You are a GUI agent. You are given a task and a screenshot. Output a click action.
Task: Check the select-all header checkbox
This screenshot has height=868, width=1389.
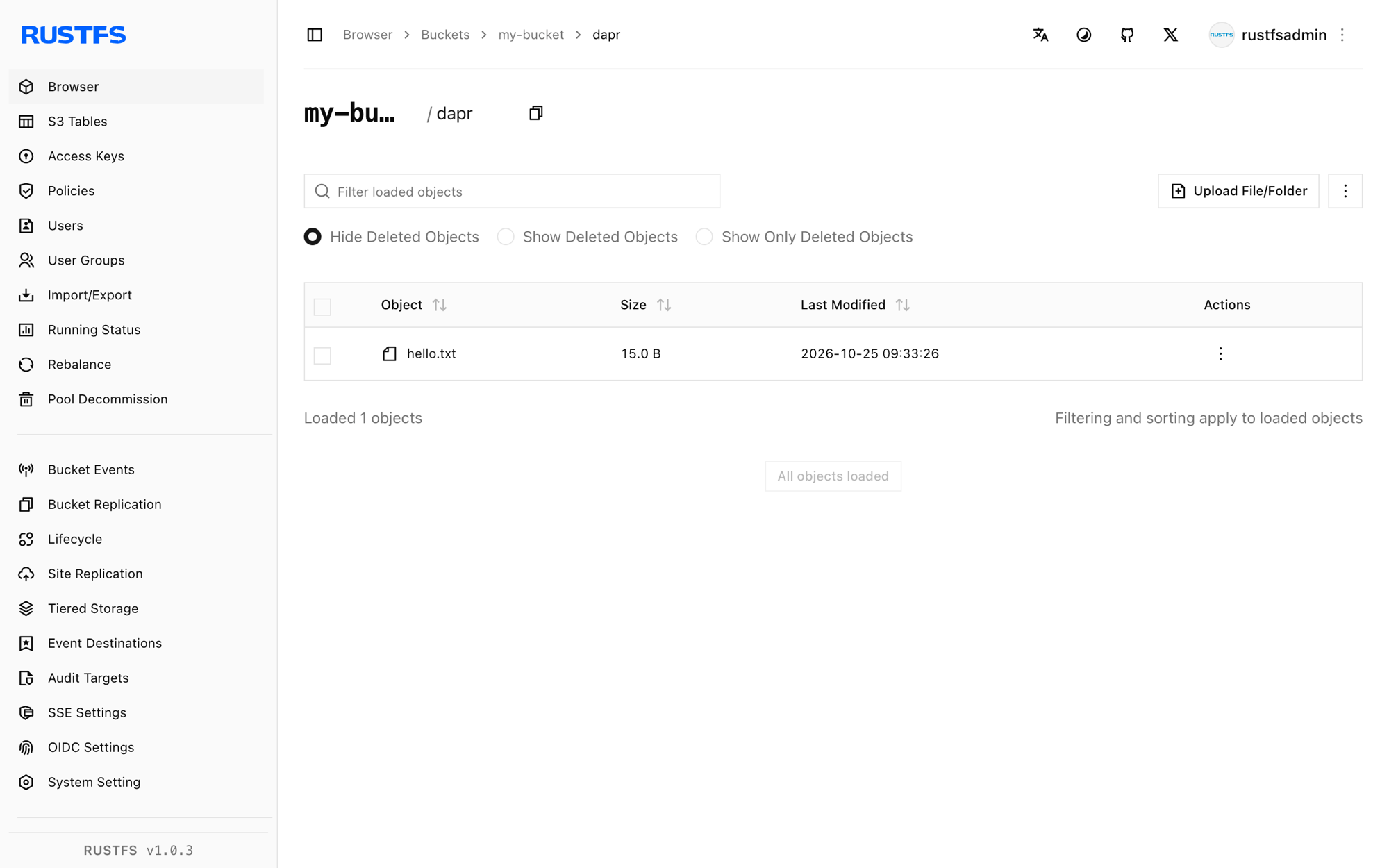(x=322, y=306)
